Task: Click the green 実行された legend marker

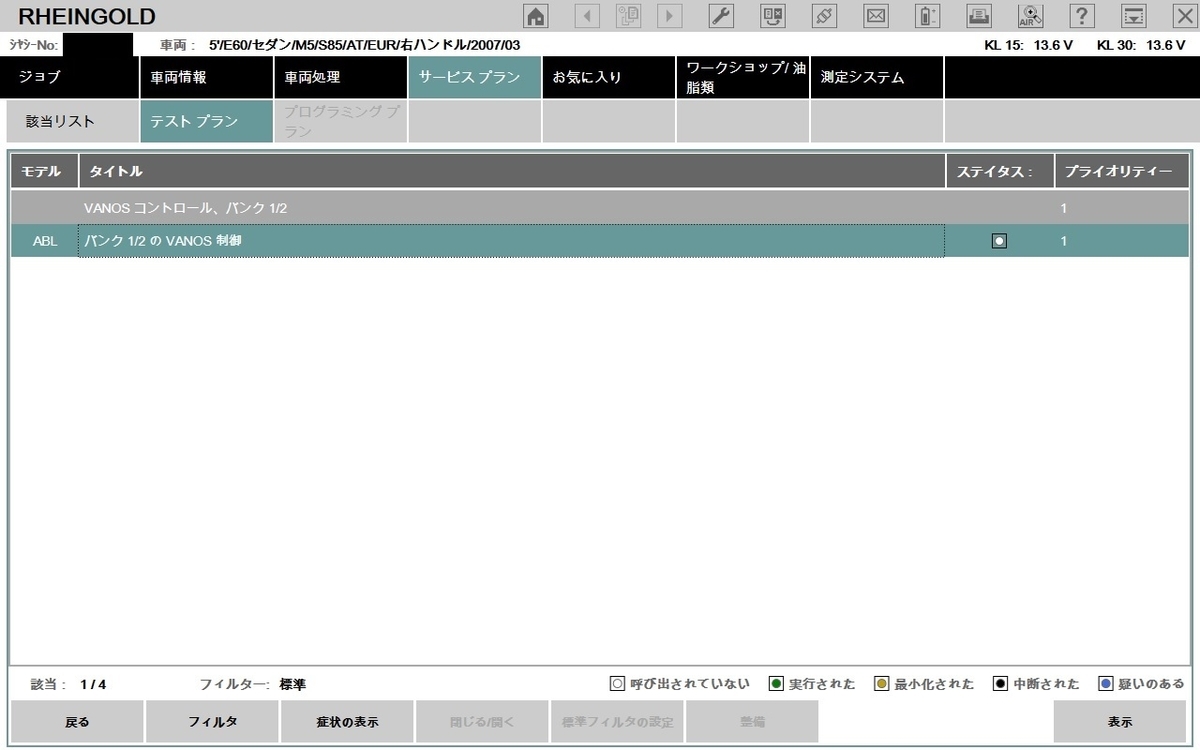Action: (x=776, y=684)
